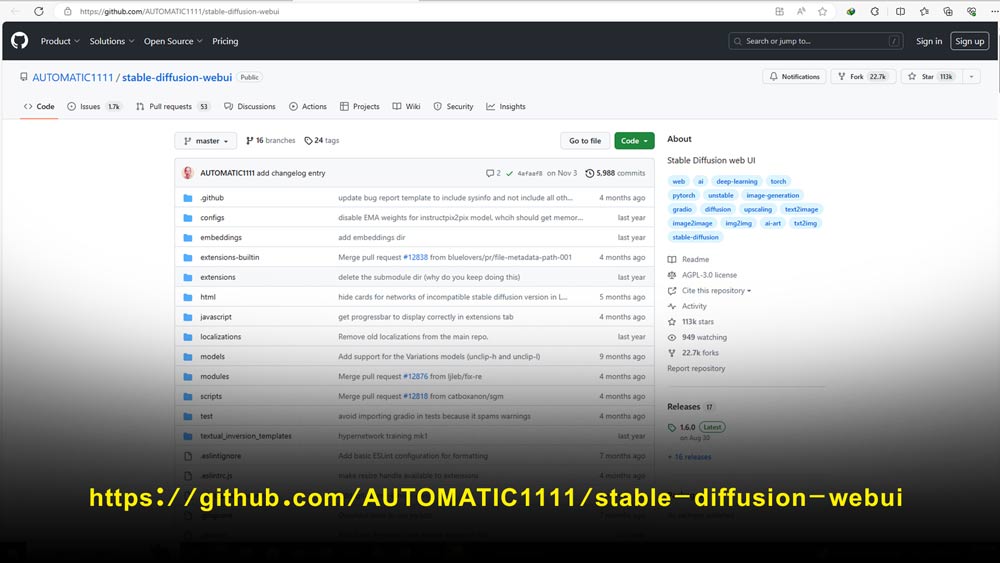Click the browser favorites star icon
The image size is (1000, 563).
(823, 11)
